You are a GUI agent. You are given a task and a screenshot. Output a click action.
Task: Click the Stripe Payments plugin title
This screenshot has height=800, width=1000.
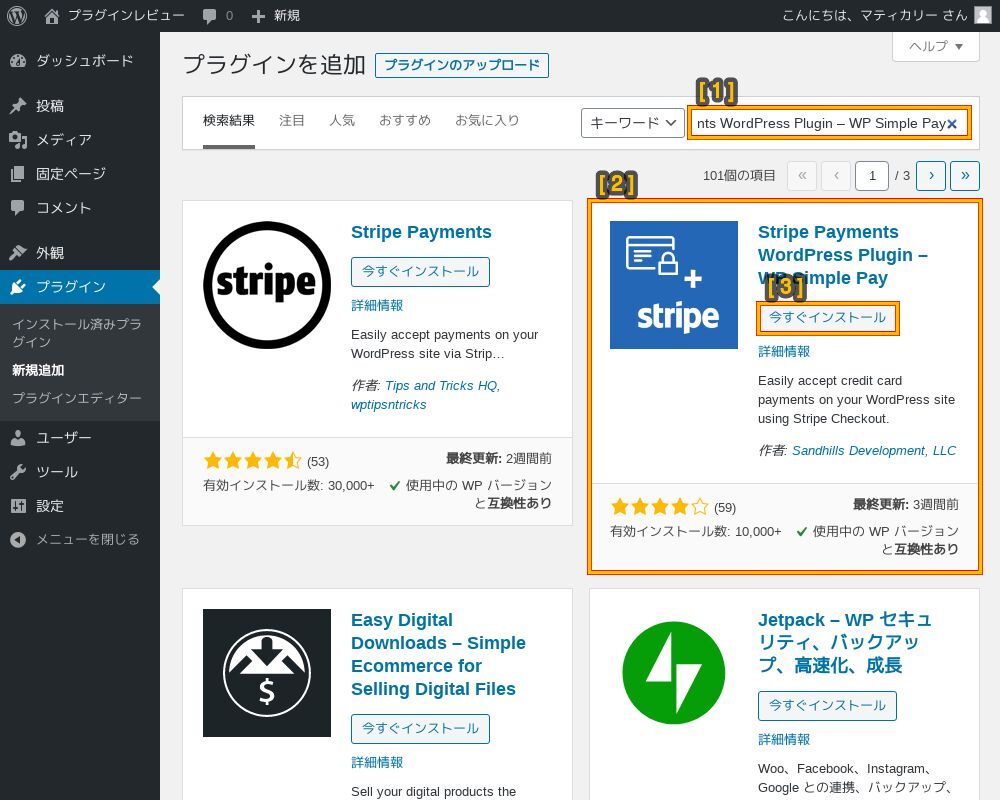click(x=421, y=232)
